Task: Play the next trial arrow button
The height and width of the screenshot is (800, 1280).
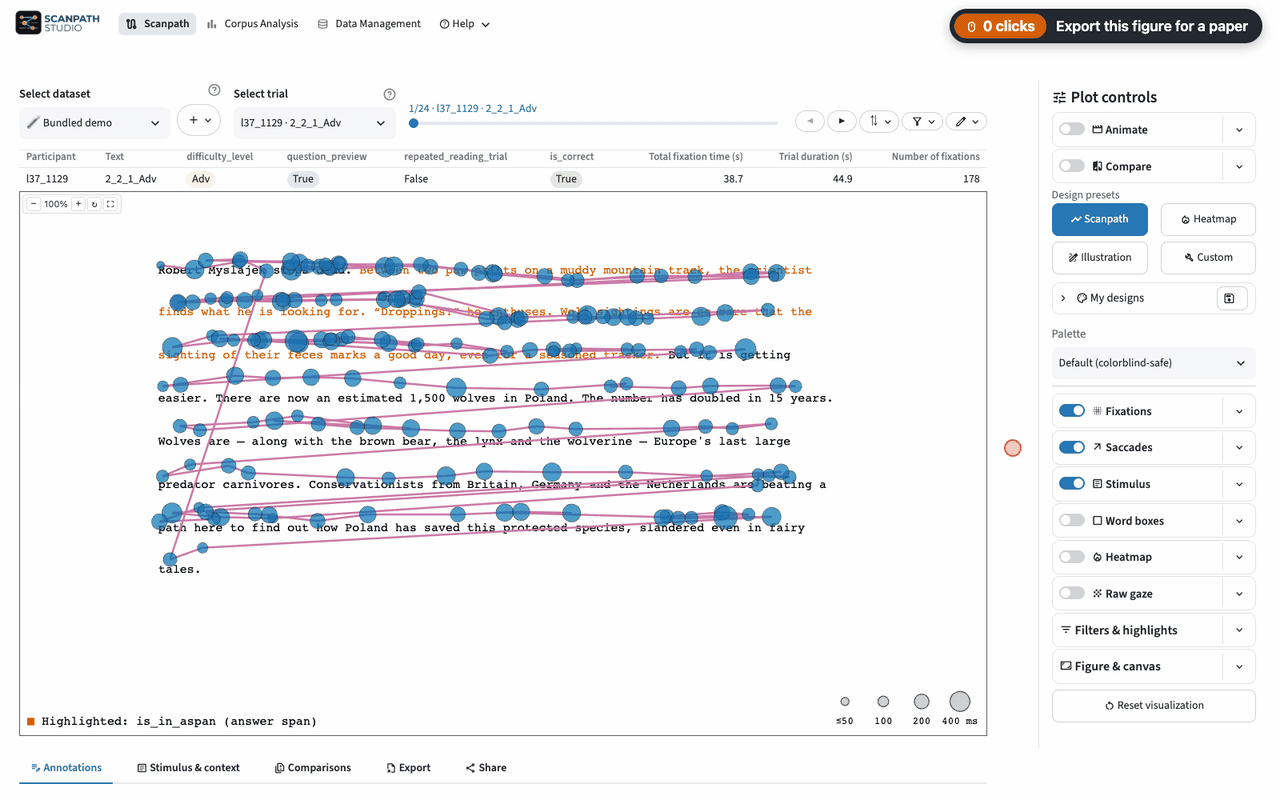Action: [x=841, y=121]
